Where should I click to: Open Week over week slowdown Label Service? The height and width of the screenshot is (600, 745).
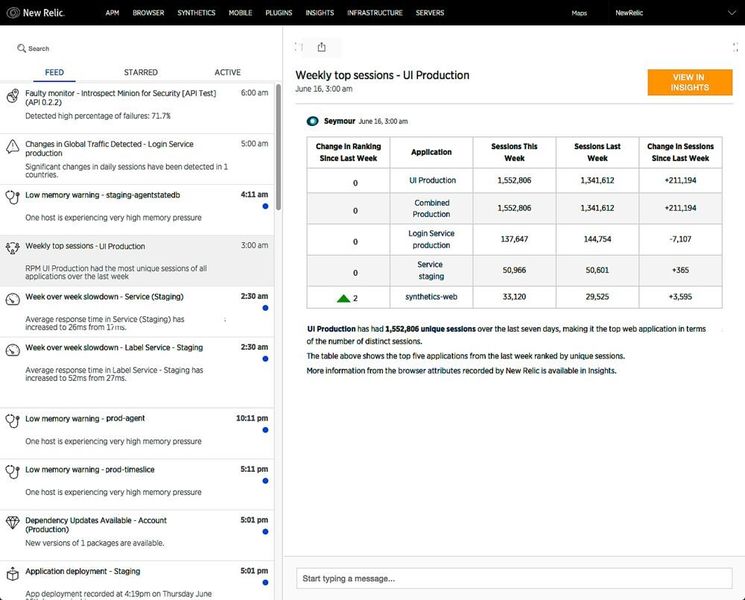(137, 372)
